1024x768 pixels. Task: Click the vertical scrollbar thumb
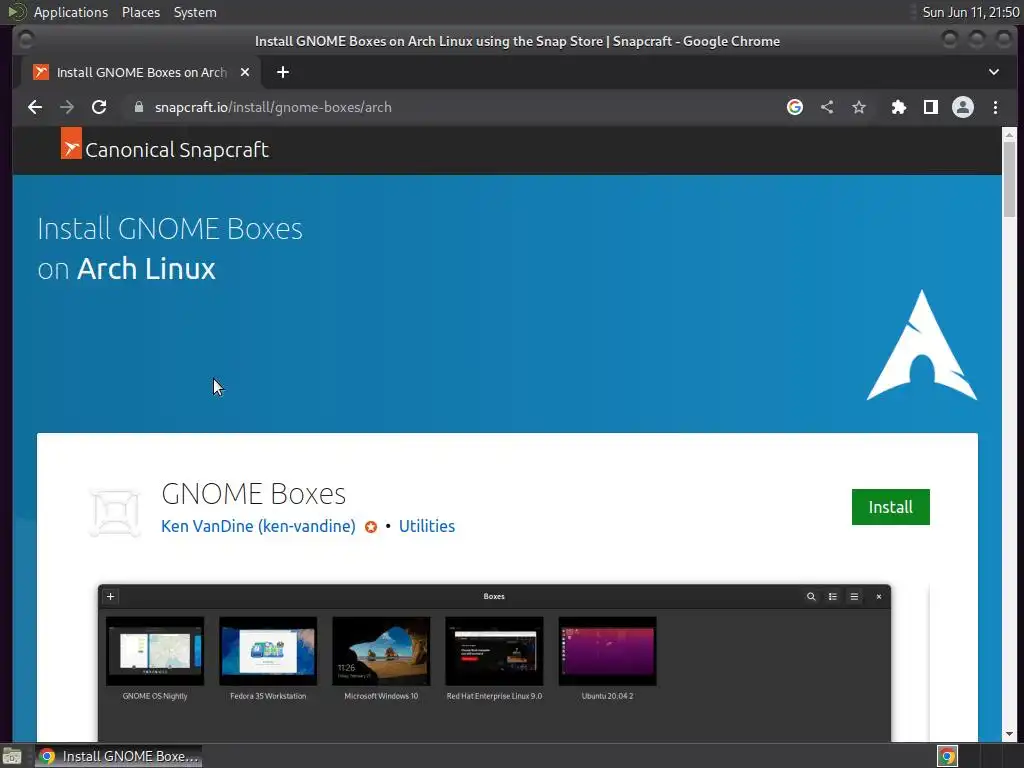1009,180
